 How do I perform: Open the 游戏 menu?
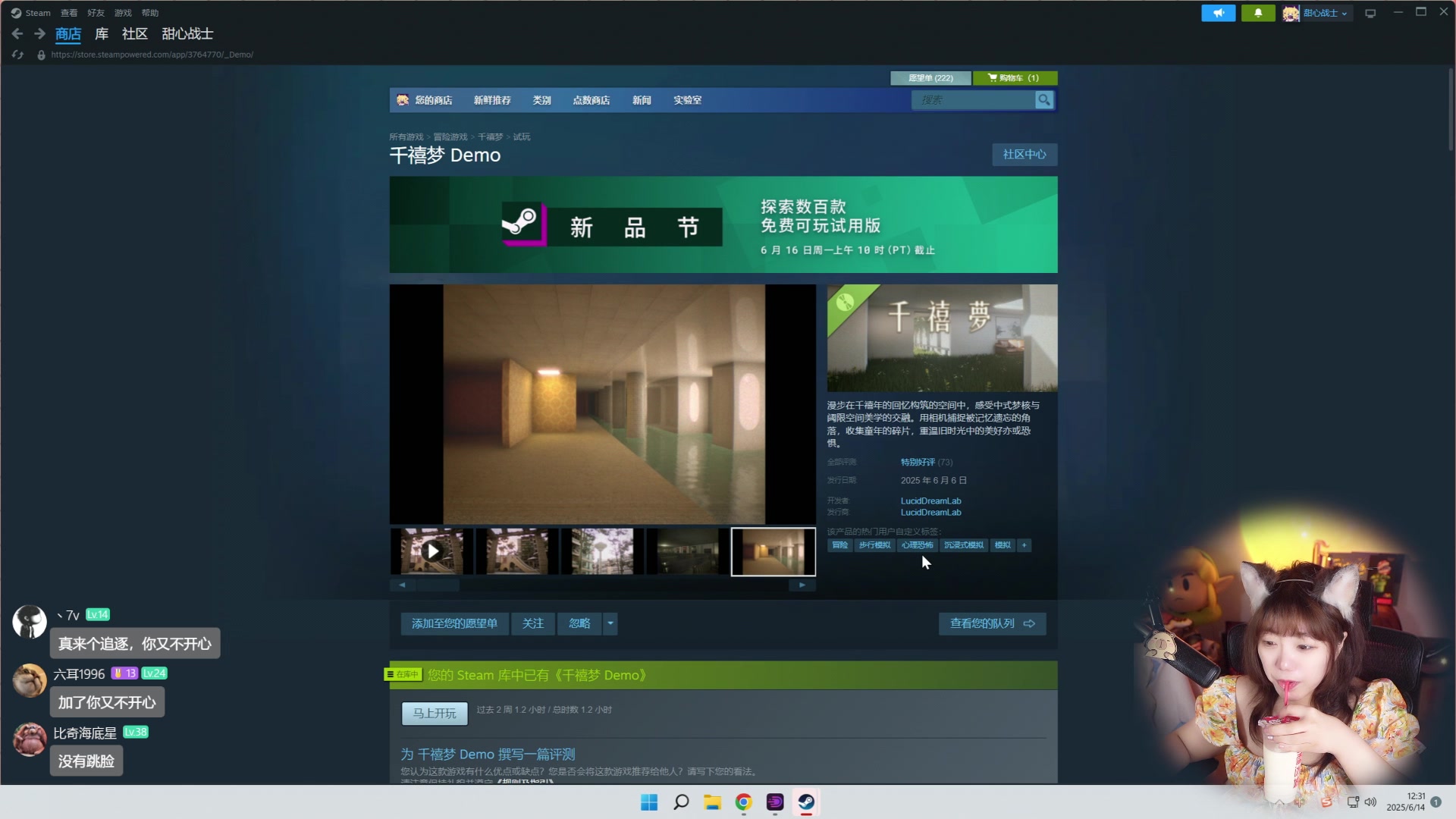point(123,13)
